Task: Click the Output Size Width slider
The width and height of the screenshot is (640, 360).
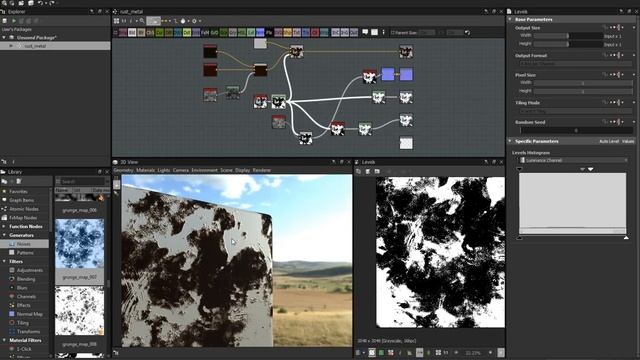Action: point(568,36)
